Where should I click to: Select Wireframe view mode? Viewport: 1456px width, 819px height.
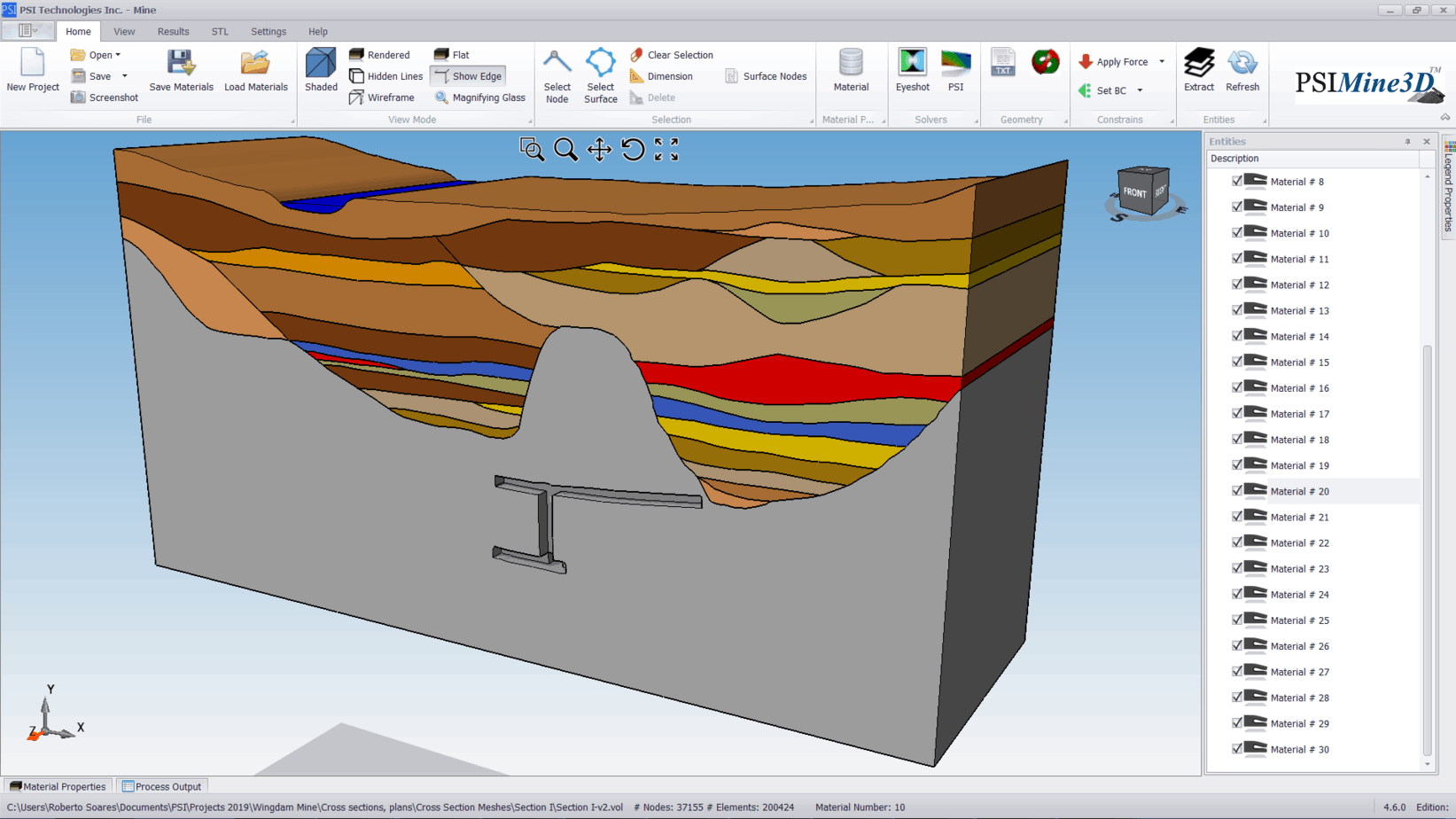(x=382, y=97)
